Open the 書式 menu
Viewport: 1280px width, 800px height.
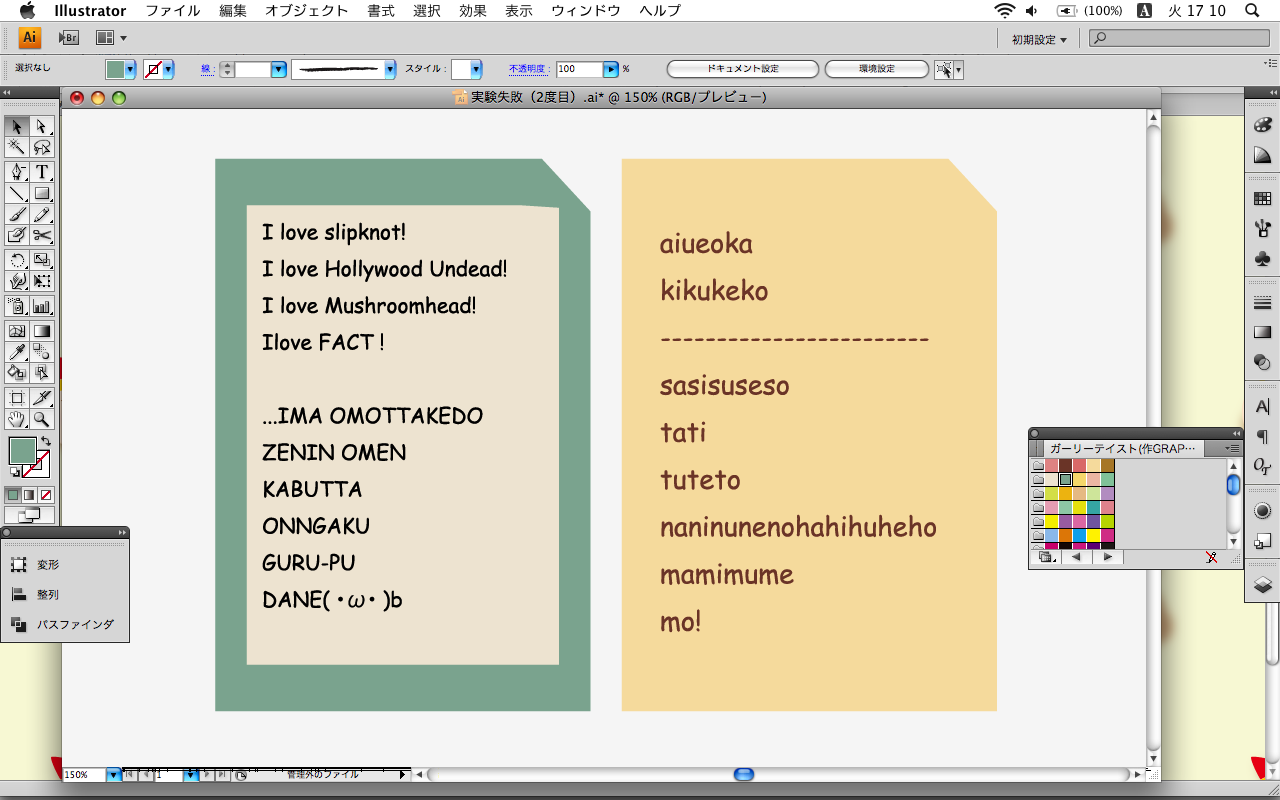point(381,11)
